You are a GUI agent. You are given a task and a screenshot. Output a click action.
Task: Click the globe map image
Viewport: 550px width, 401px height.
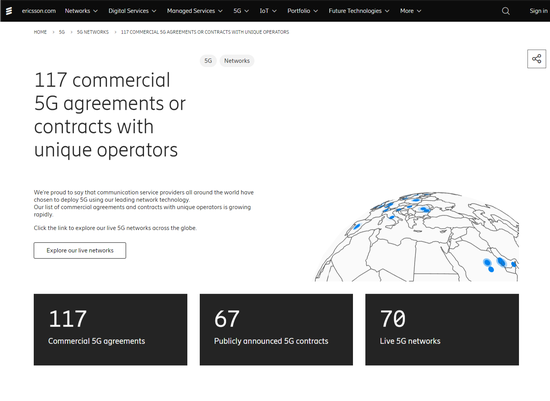(x=416, y=236)
